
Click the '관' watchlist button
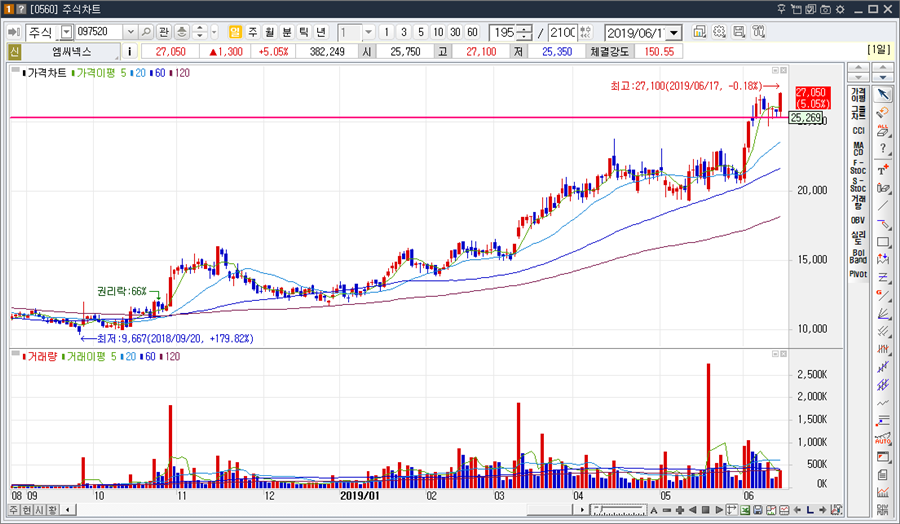point(164,32)
